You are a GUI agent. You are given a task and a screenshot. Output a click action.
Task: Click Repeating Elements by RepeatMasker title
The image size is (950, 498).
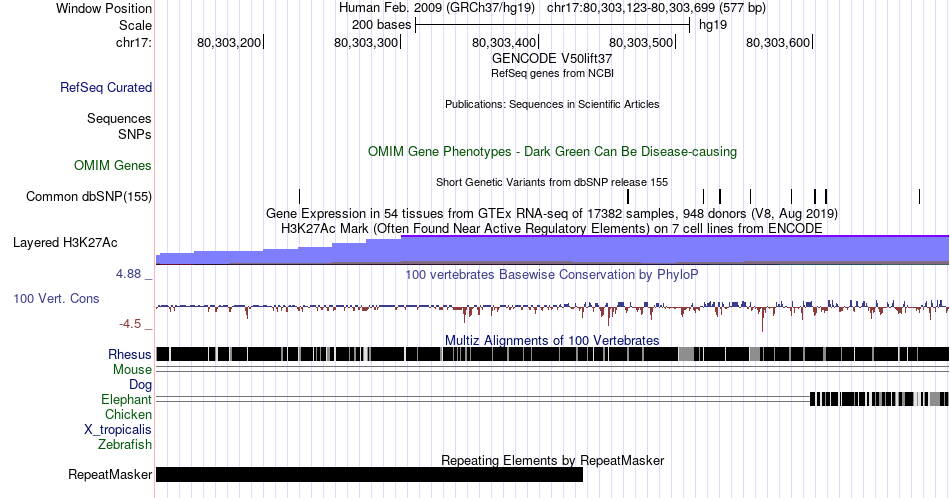pos(552,460)
